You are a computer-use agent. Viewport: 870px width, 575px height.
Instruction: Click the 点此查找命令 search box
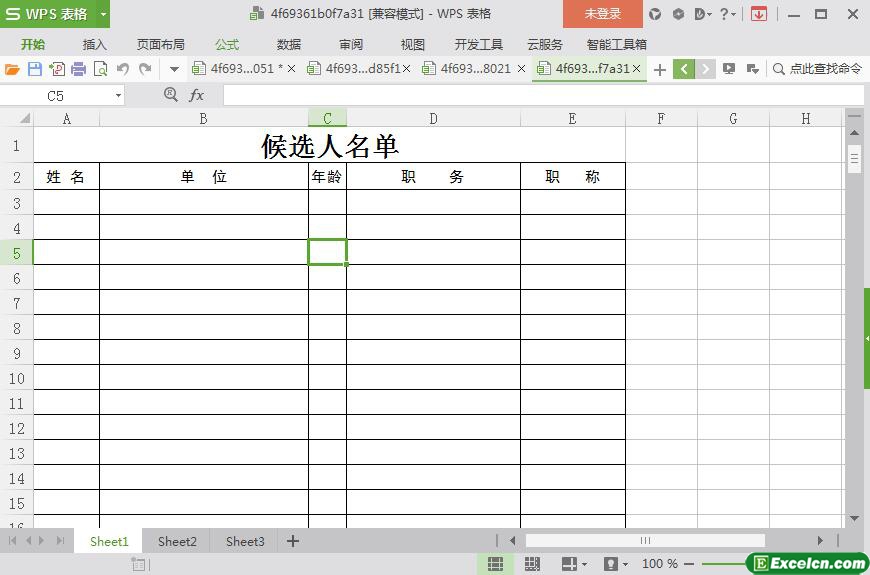(x=818, y=69)
